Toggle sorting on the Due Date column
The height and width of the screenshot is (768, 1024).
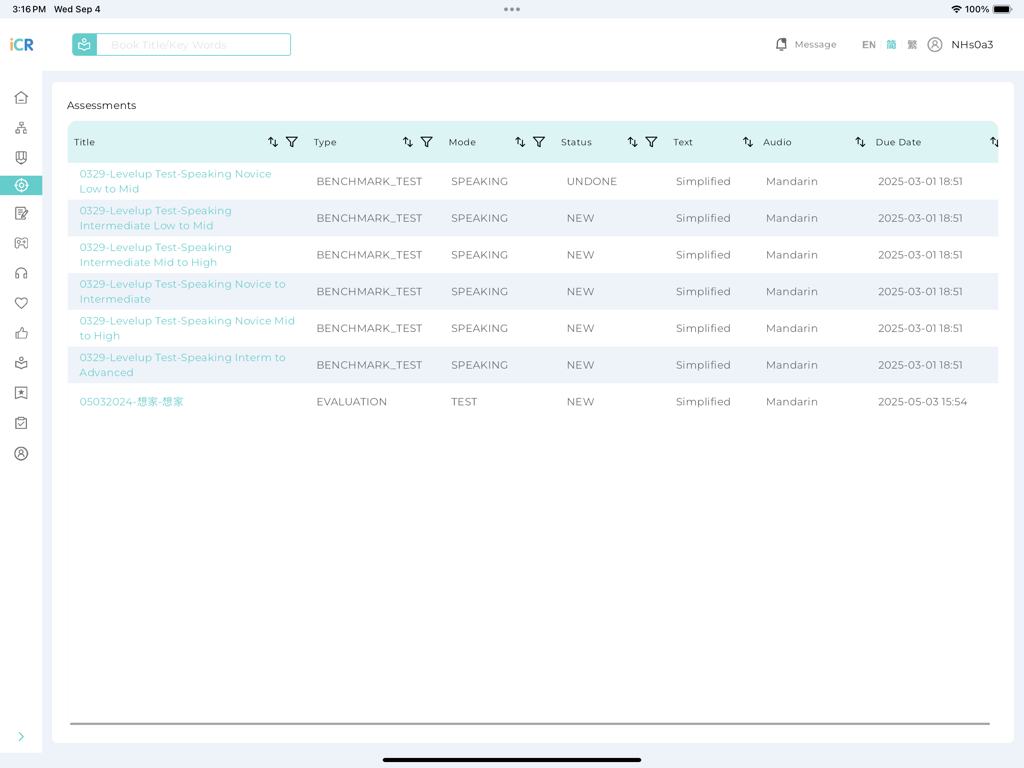click(x=993, y=142)
